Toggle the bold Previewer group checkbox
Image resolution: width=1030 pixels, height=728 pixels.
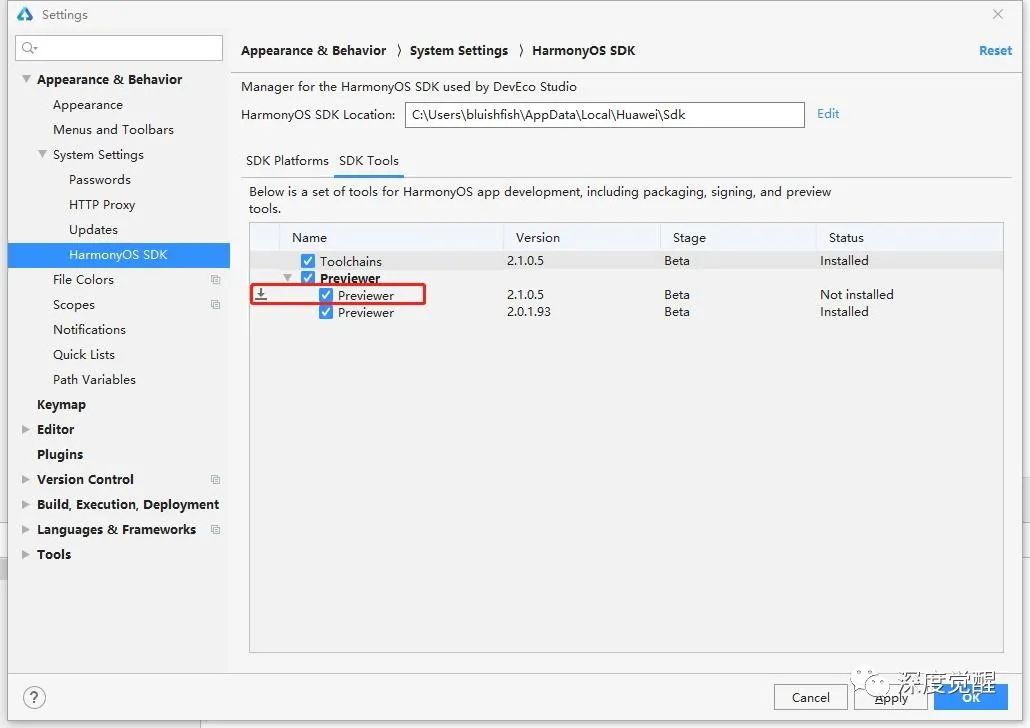coord(307,277)
